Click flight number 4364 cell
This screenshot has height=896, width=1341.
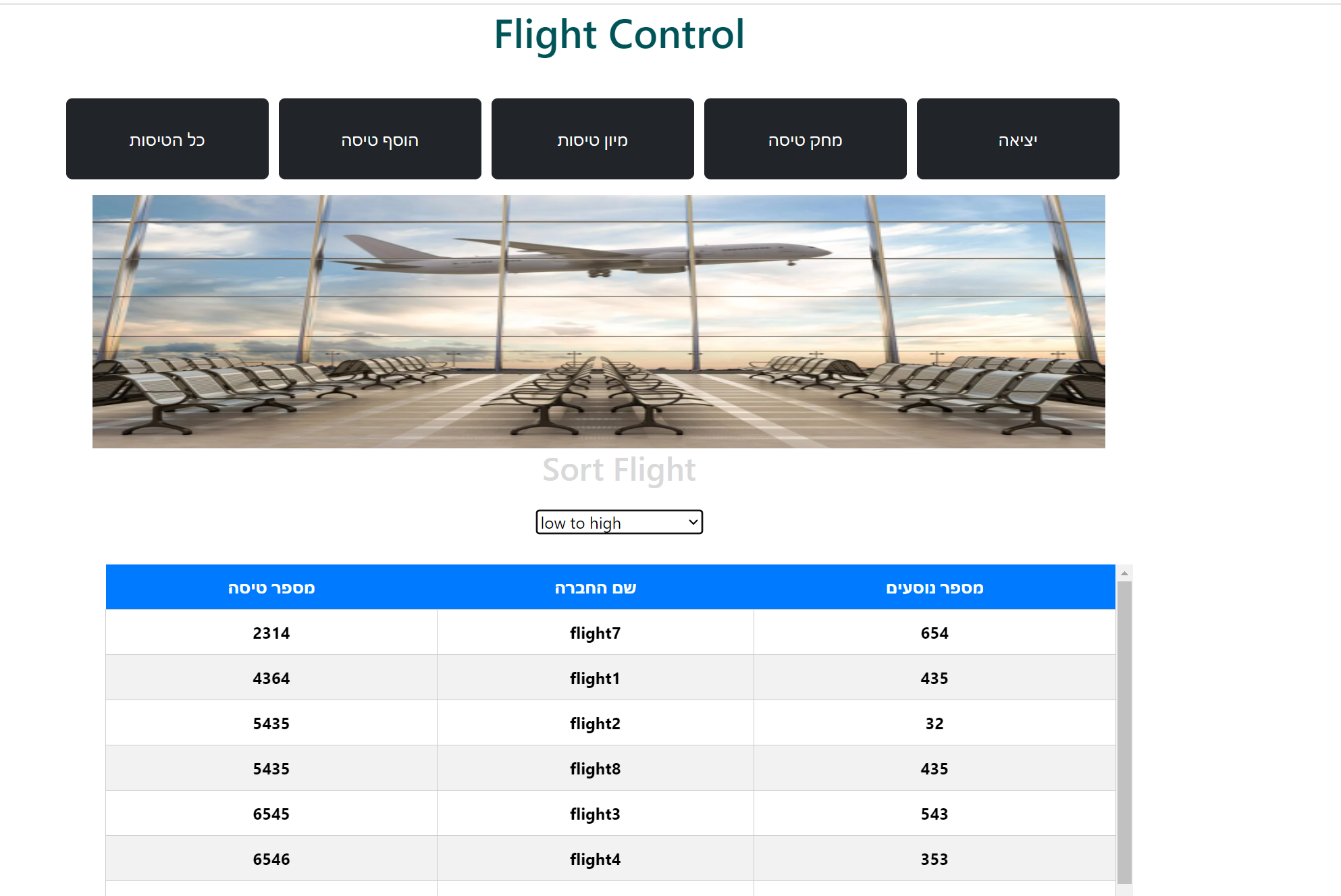271,678
